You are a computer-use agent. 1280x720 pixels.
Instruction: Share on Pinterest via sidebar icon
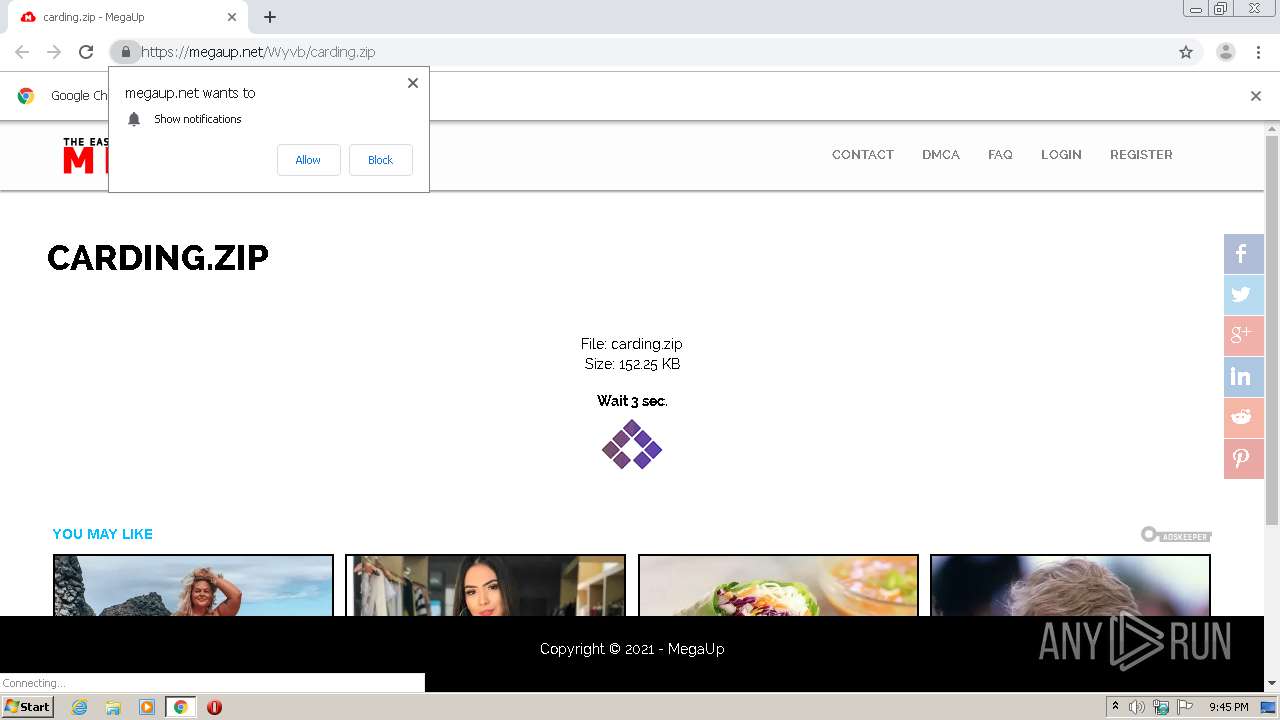coord(1244,459)
